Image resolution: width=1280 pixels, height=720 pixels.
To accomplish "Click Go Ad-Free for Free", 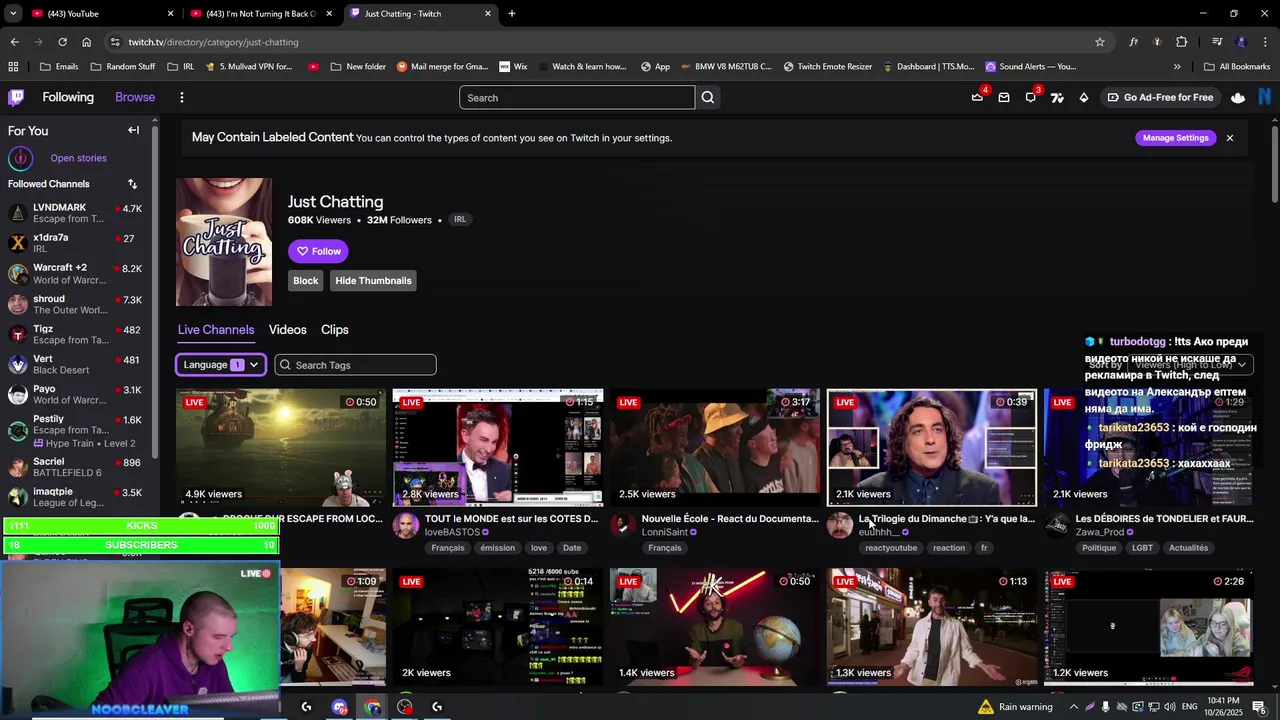I will (x=1160, y=97).
